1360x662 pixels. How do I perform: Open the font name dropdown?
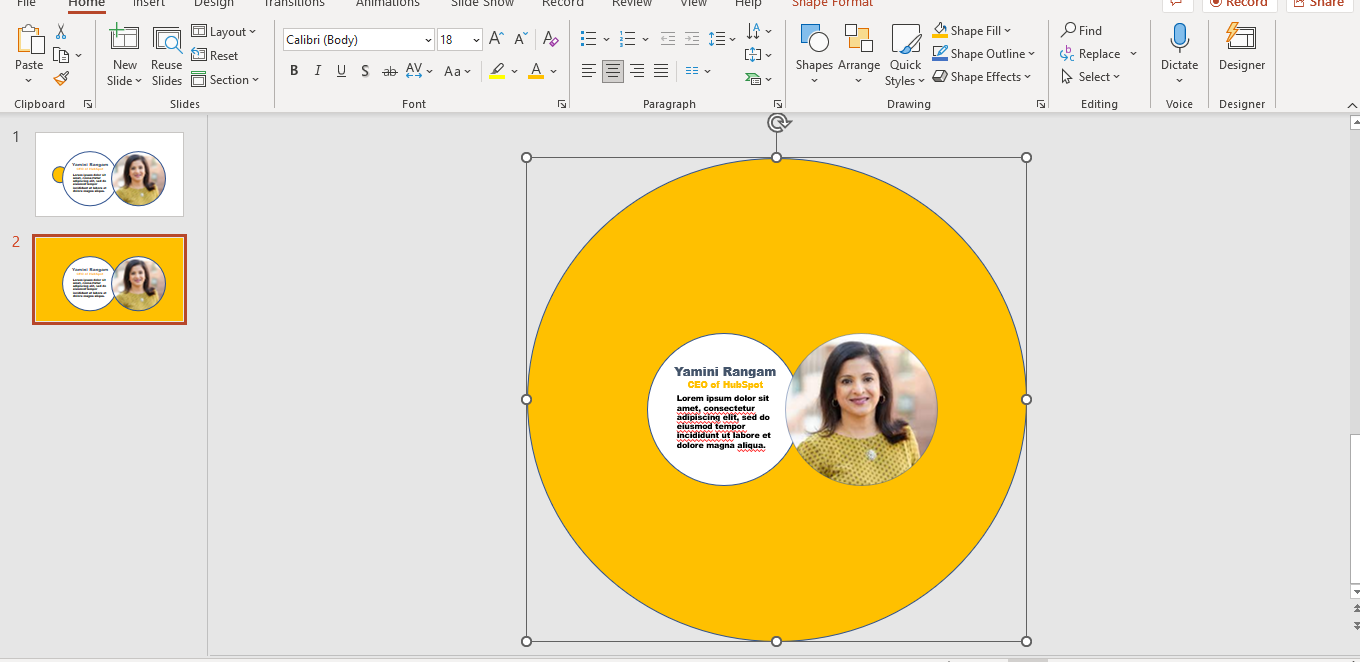428,40
